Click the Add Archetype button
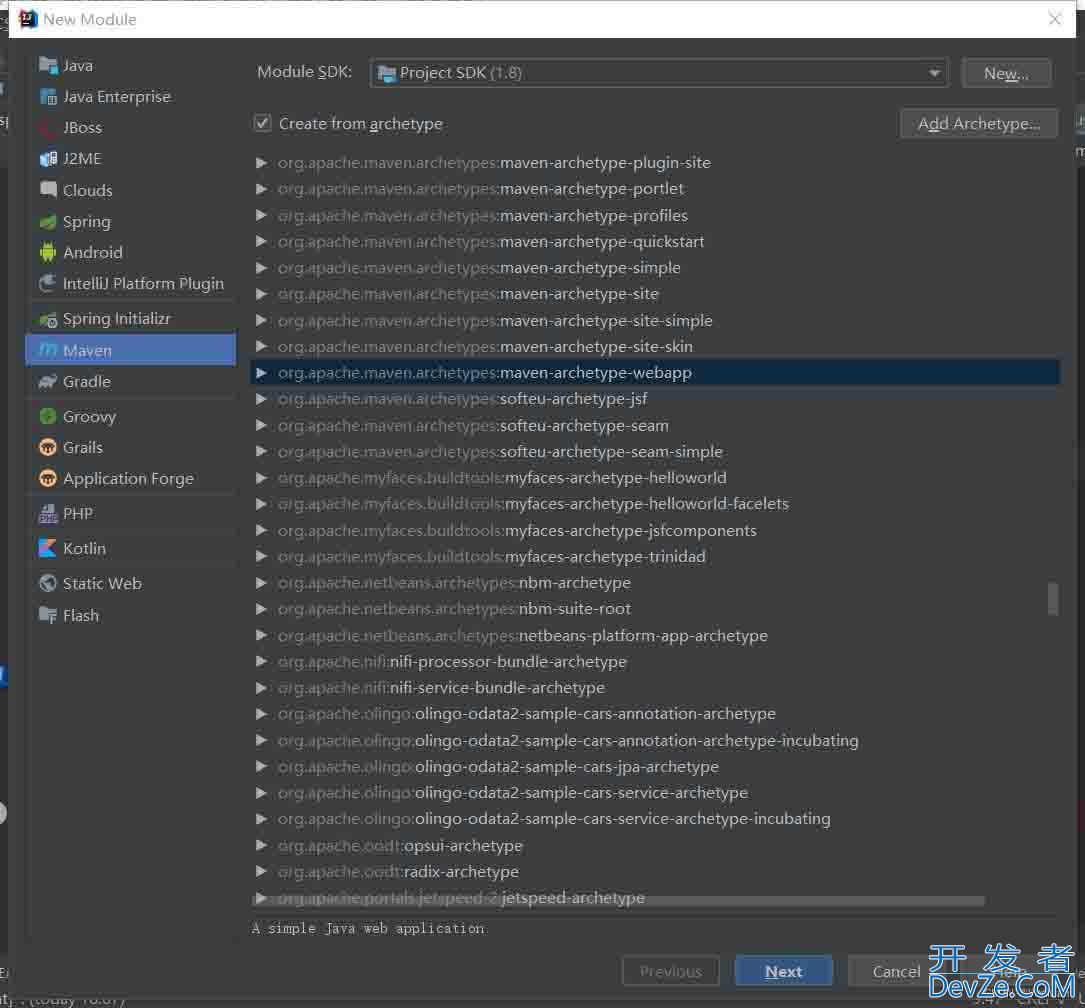Screen dimensions: 1085x1008 978,123
